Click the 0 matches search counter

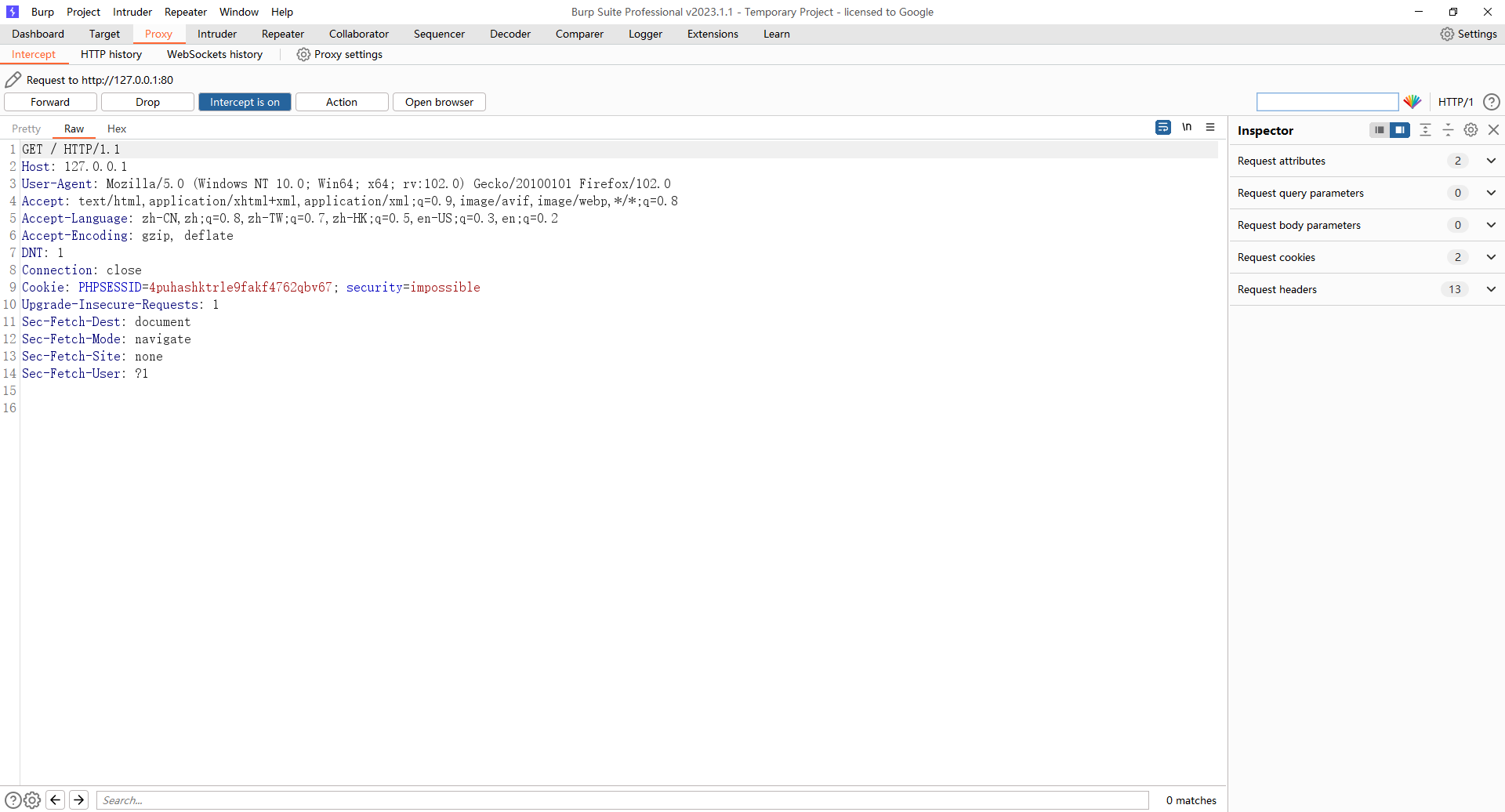pos(1191,800)
